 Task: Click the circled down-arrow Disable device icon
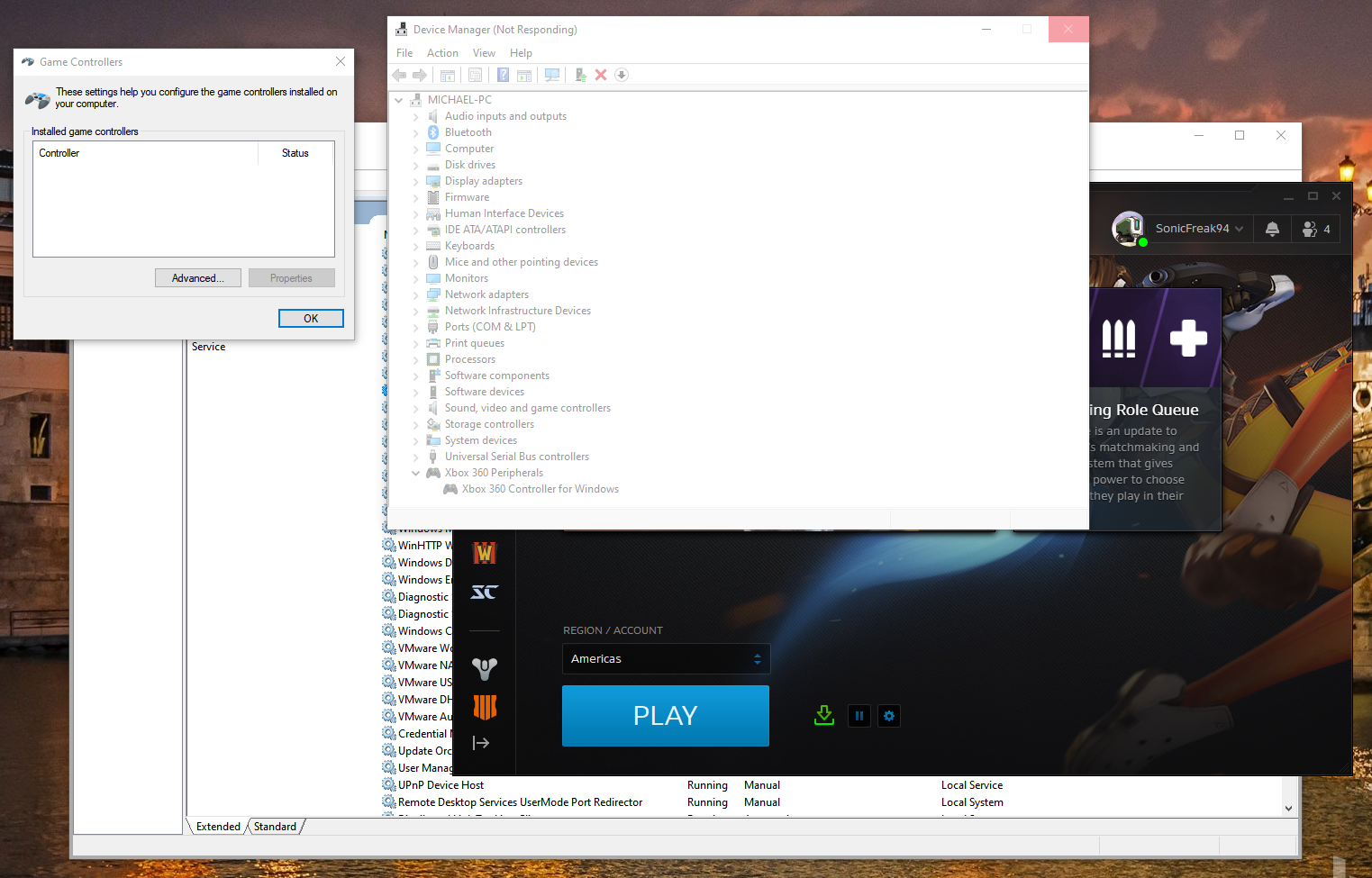point(622,75)
